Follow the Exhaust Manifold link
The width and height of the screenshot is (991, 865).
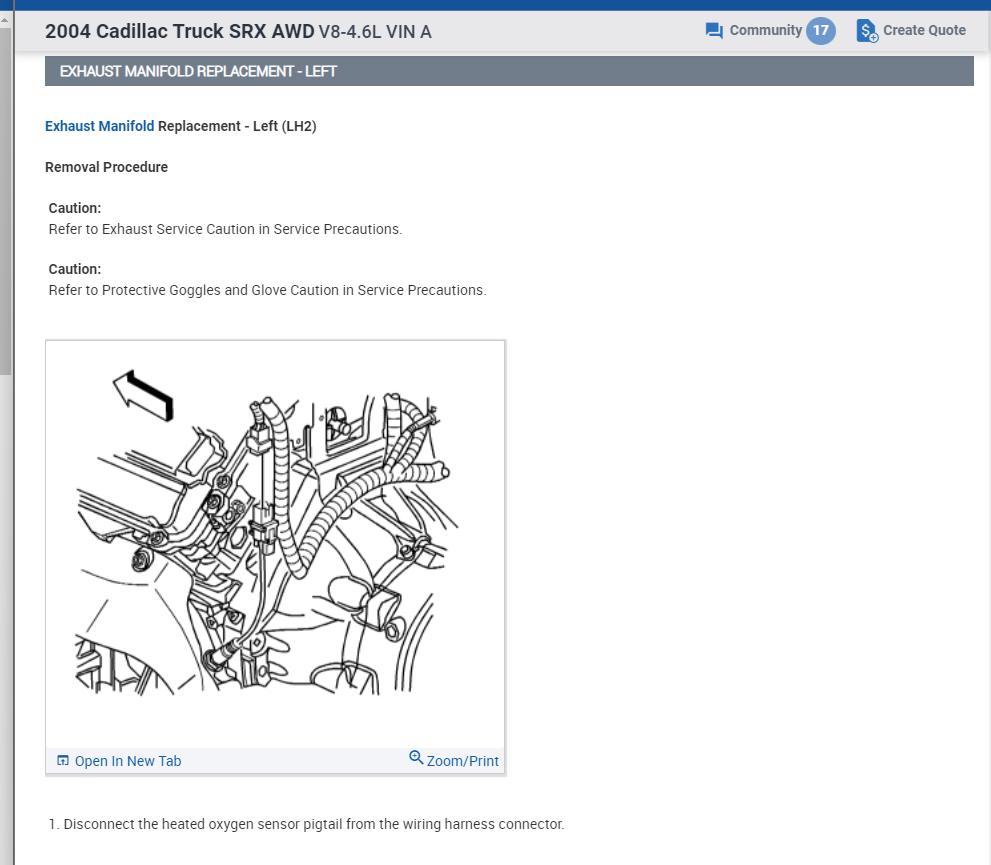click(x=99, y=126)
